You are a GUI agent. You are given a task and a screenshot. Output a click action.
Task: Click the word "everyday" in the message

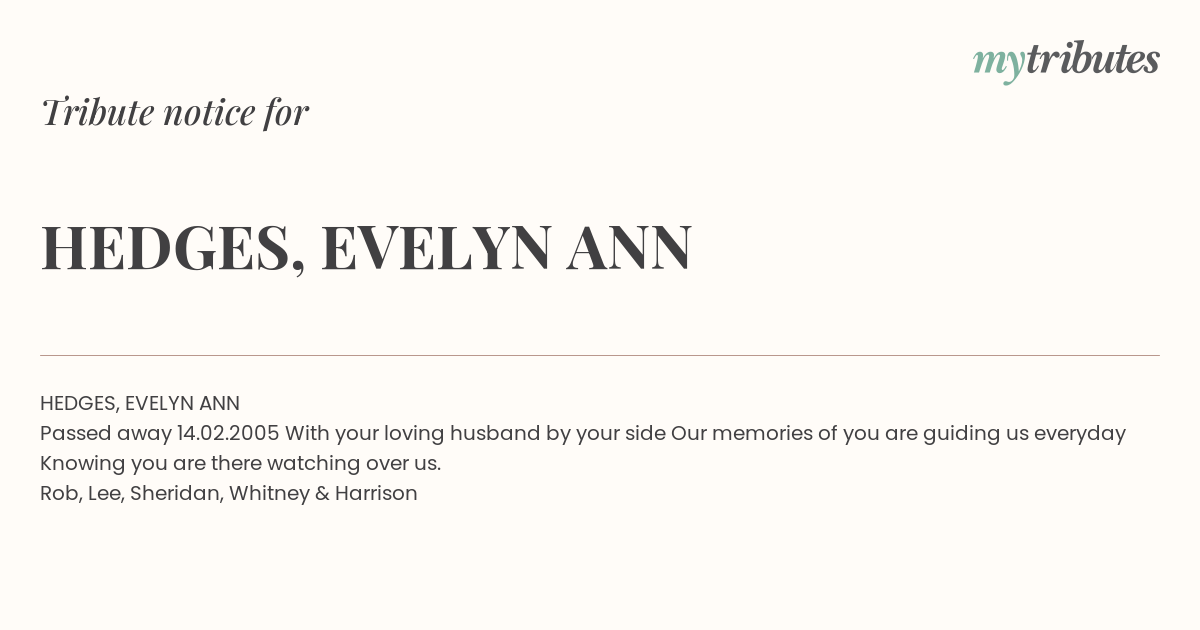click(x=1080, y=433)
